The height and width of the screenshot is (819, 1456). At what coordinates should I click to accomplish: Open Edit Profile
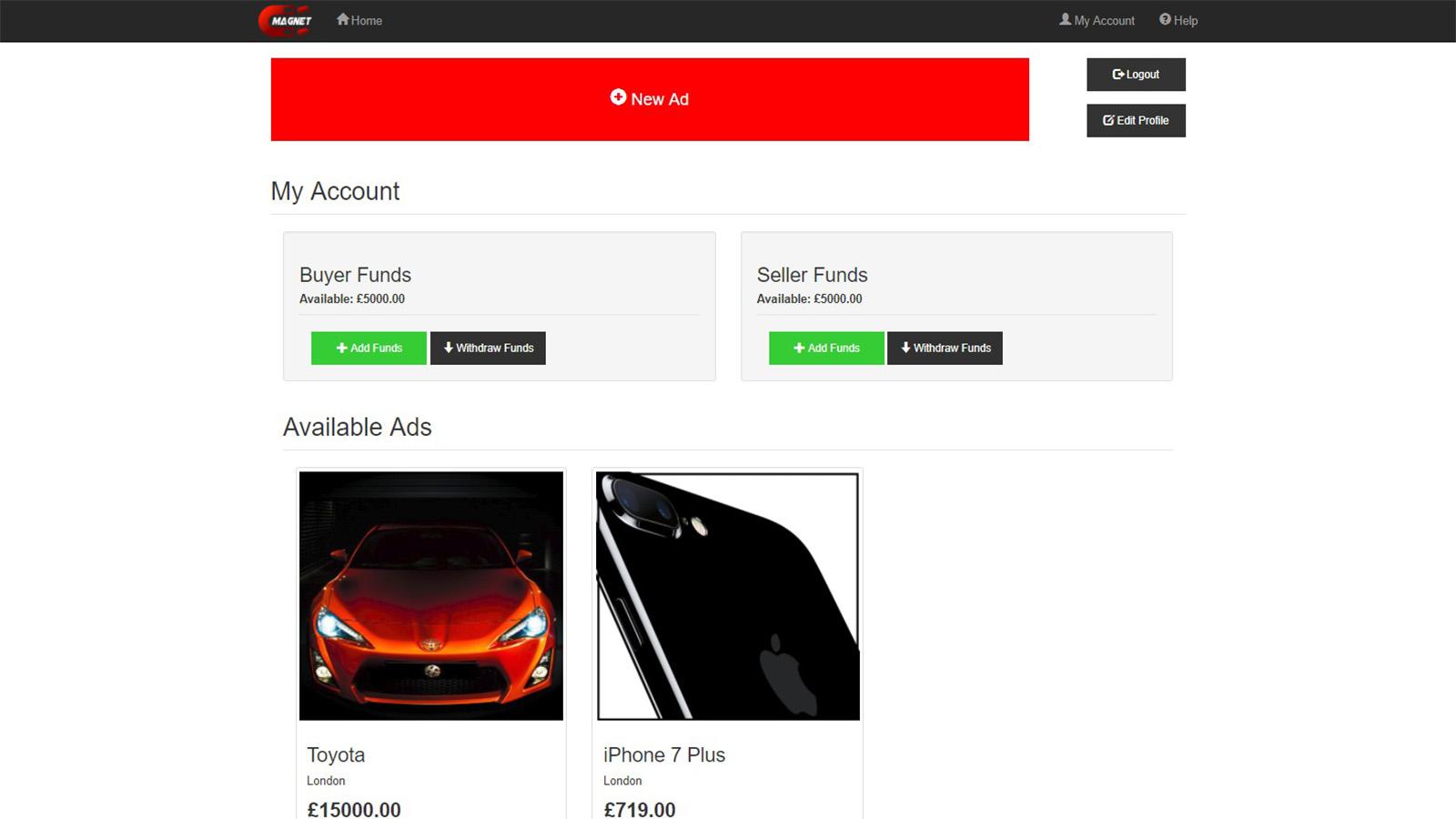point(1136,120)
